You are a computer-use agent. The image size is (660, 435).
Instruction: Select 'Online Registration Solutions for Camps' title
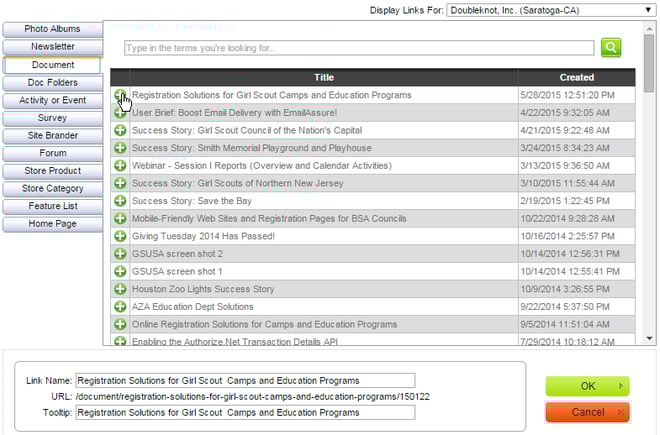(x=265, y=324)
